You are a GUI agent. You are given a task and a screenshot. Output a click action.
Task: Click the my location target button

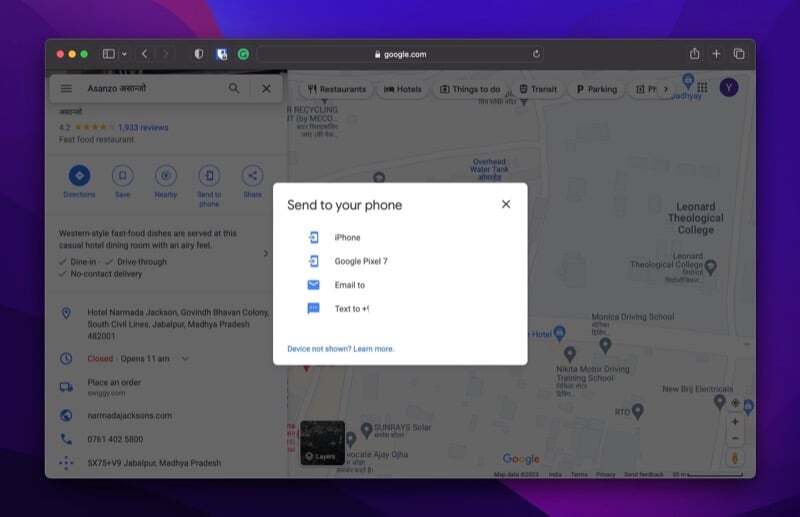click(735, 403)
